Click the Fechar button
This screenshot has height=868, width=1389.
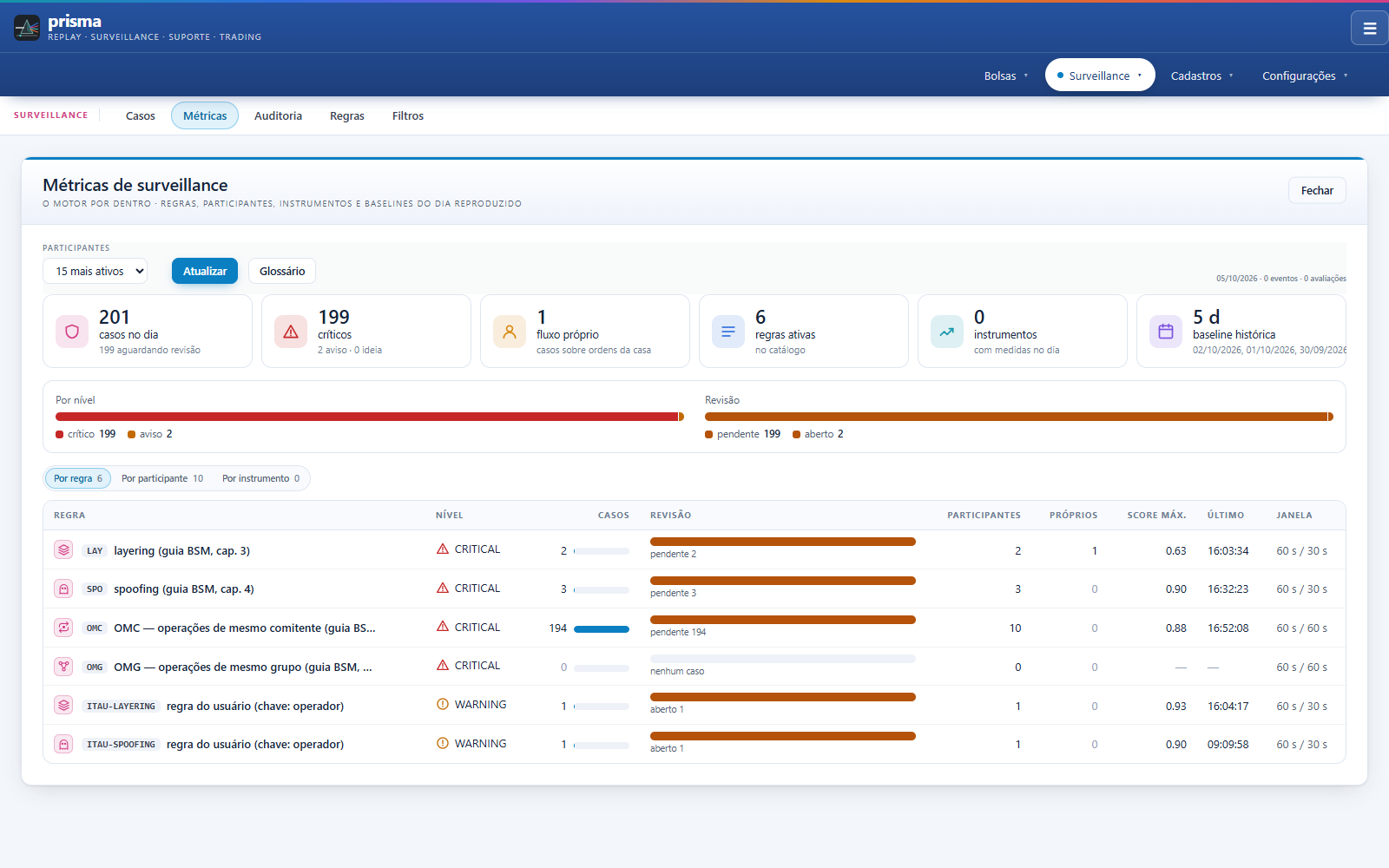point(1317,190)
